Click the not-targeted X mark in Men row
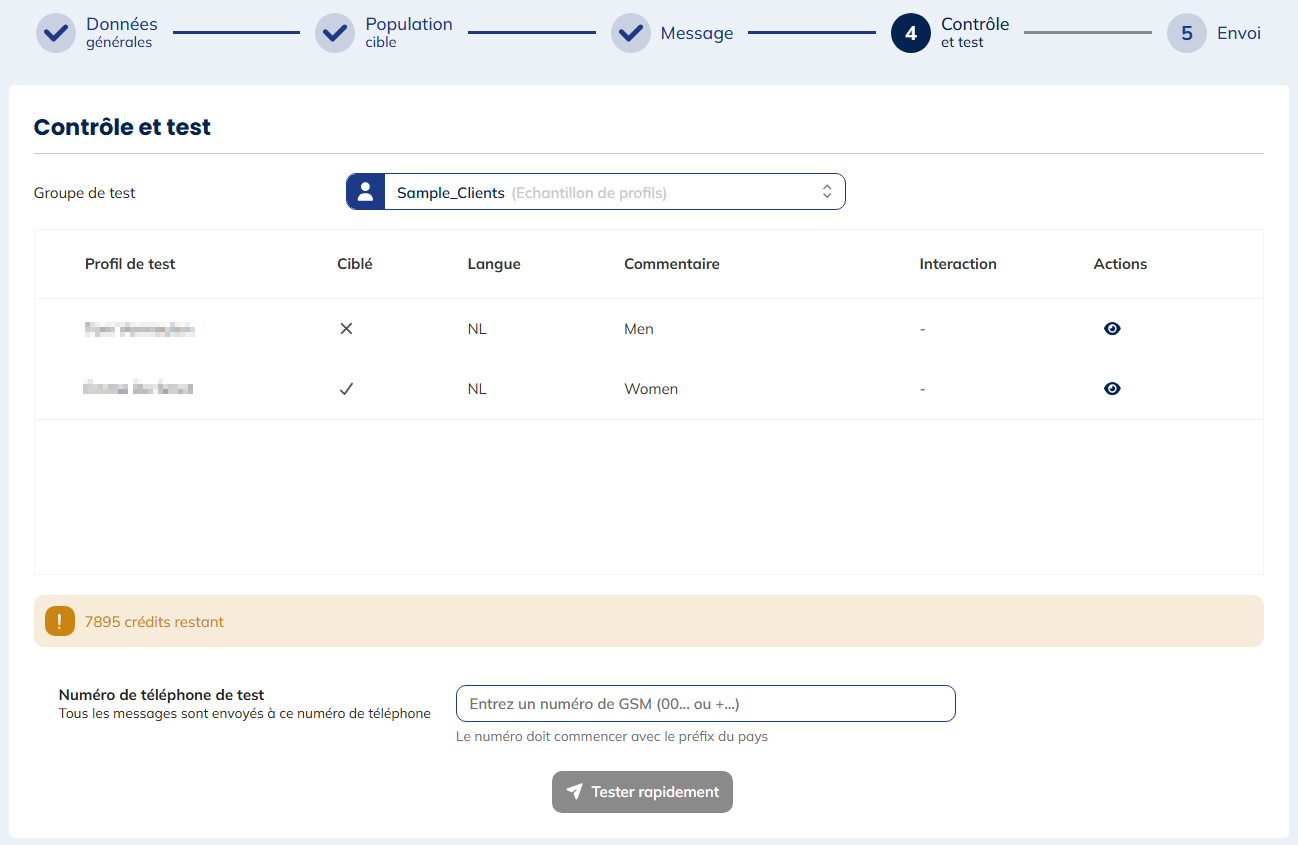Image resolution: width=1298 pixels, height=845 pixels. coord(346,329)
